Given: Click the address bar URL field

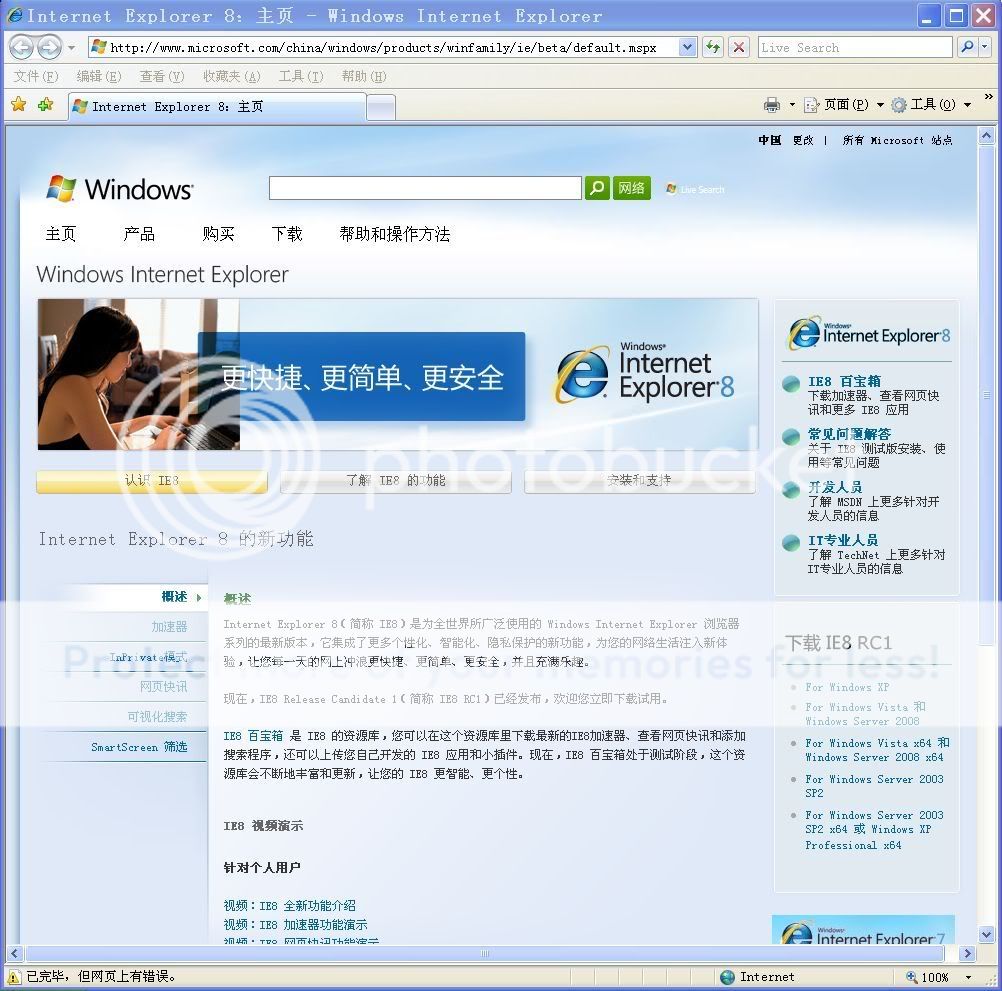Looking at the screenshot, I should (x=383, y=47).
